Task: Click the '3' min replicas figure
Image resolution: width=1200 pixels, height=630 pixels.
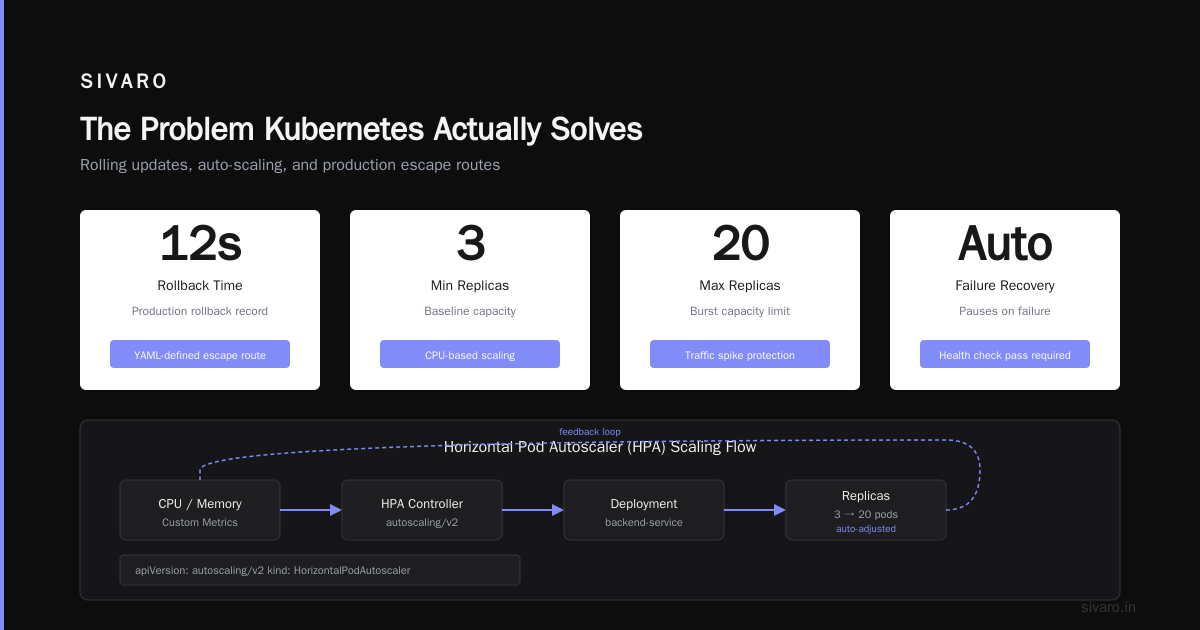Action: pos(470,243)
